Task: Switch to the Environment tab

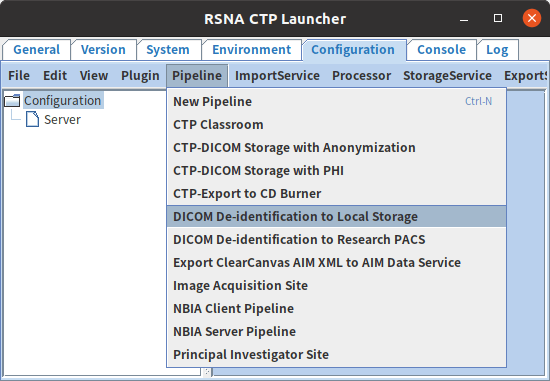Action: pos(251,50)
